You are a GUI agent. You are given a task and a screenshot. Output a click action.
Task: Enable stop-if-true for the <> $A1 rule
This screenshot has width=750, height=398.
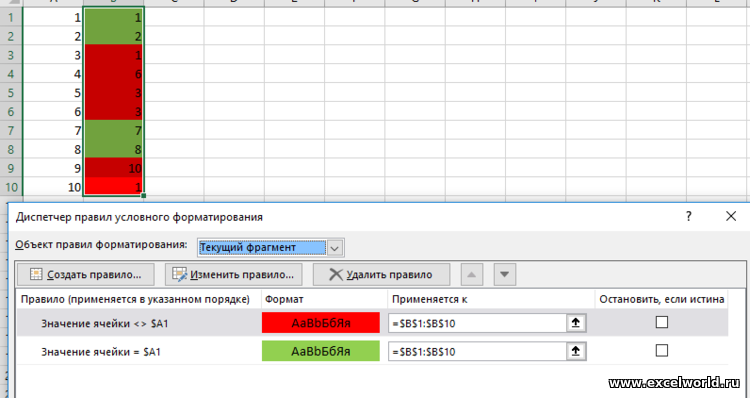pyautogui.click(x=662, y=322)
